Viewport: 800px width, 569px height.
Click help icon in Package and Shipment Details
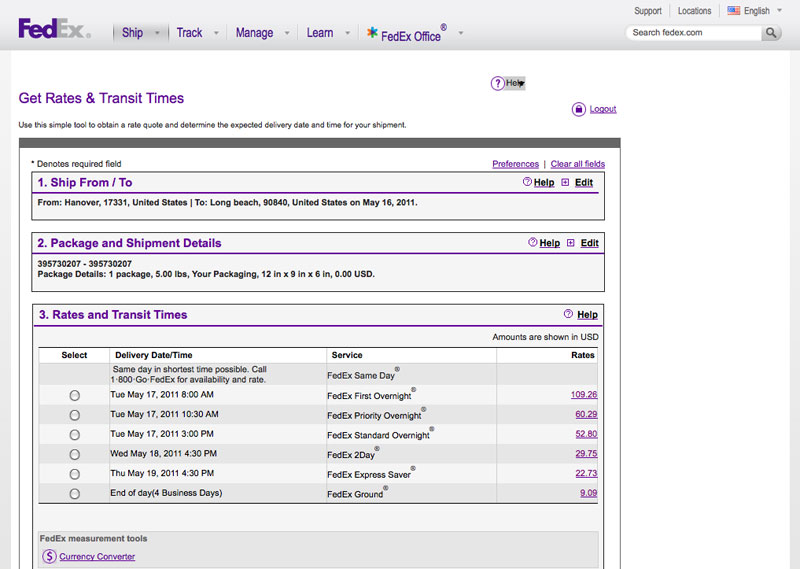click(x=533, y=242)
